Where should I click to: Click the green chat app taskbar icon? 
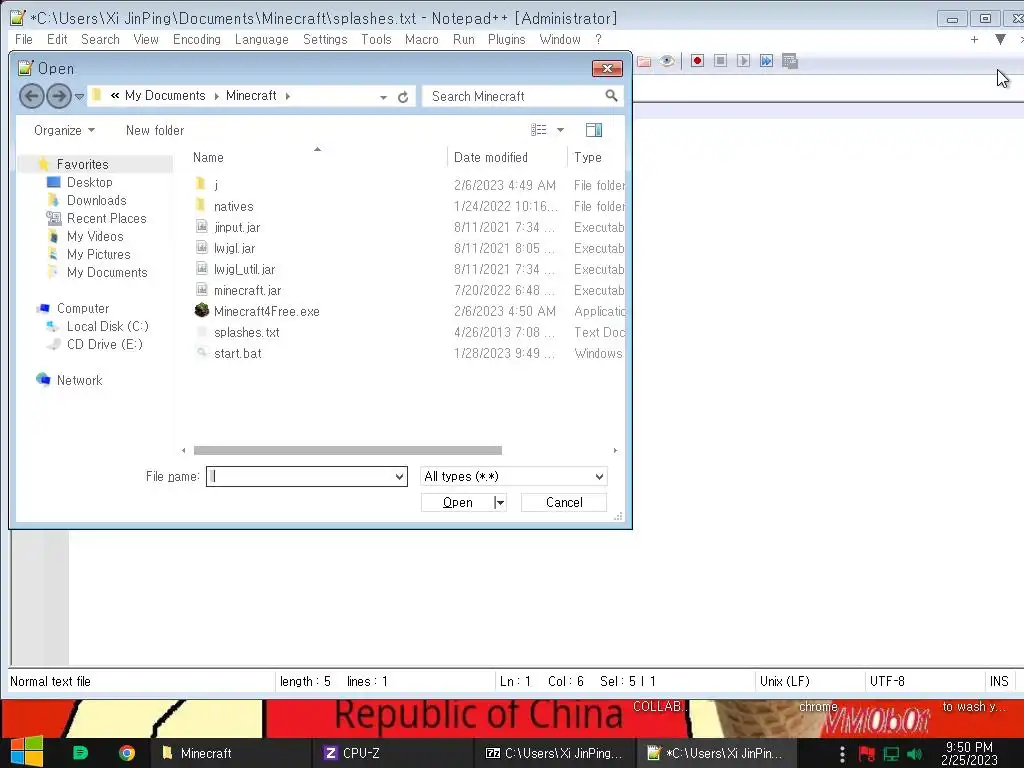click(x=80, y=753)
